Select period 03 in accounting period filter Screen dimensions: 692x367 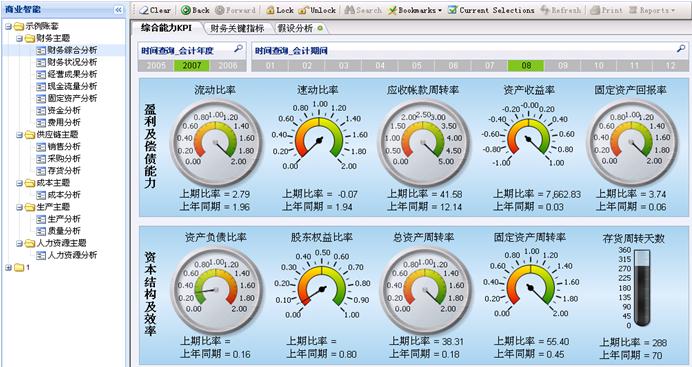pos(343,66)
